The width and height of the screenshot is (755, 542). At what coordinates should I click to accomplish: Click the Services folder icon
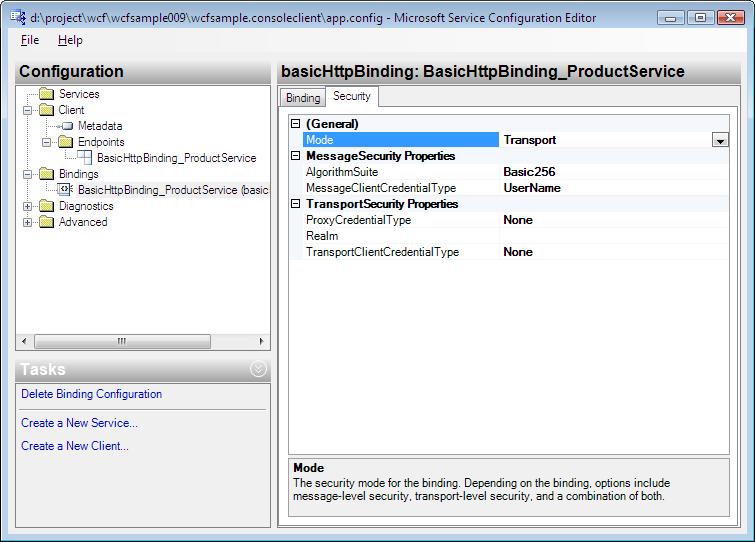[47, 94]
